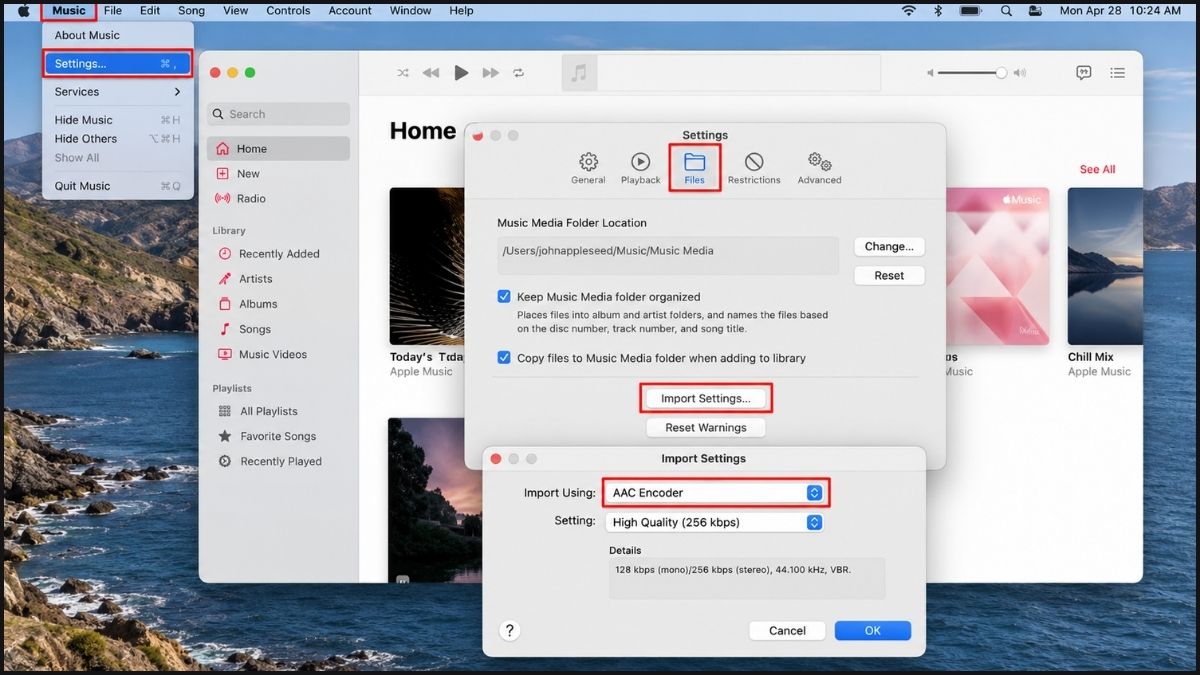Screen dimensions: 1200x675
Task: Click the Search field in the sidebar
Action: (278, 114)
